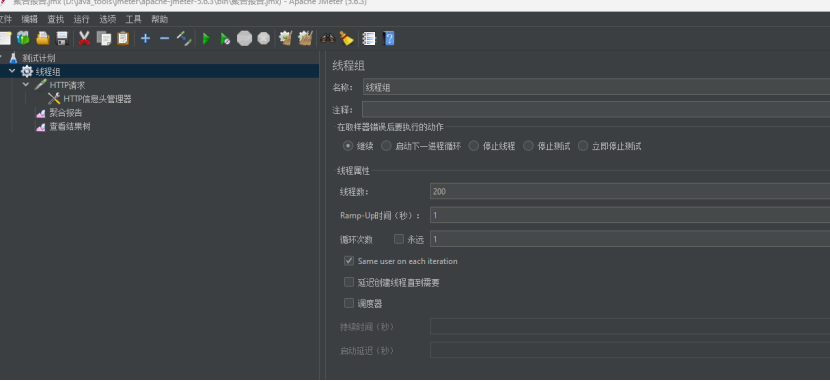Click the 注释 input field
Image resolution: width=830 pixels, height=381 pixels.
click(x=596, y=110)
